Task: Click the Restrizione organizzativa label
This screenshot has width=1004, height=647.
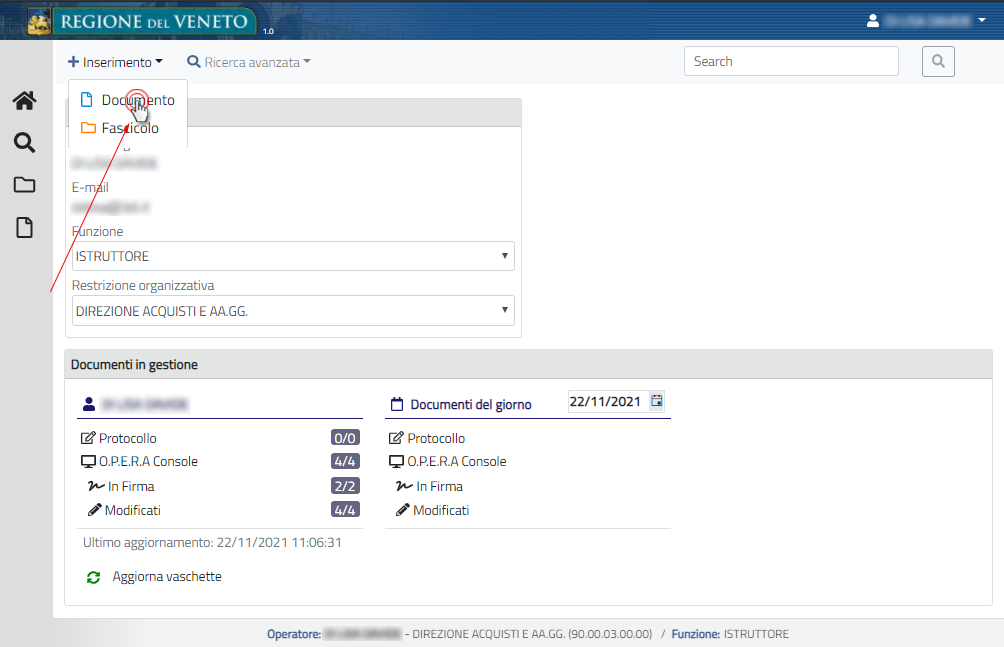Action: pos(143,286)
